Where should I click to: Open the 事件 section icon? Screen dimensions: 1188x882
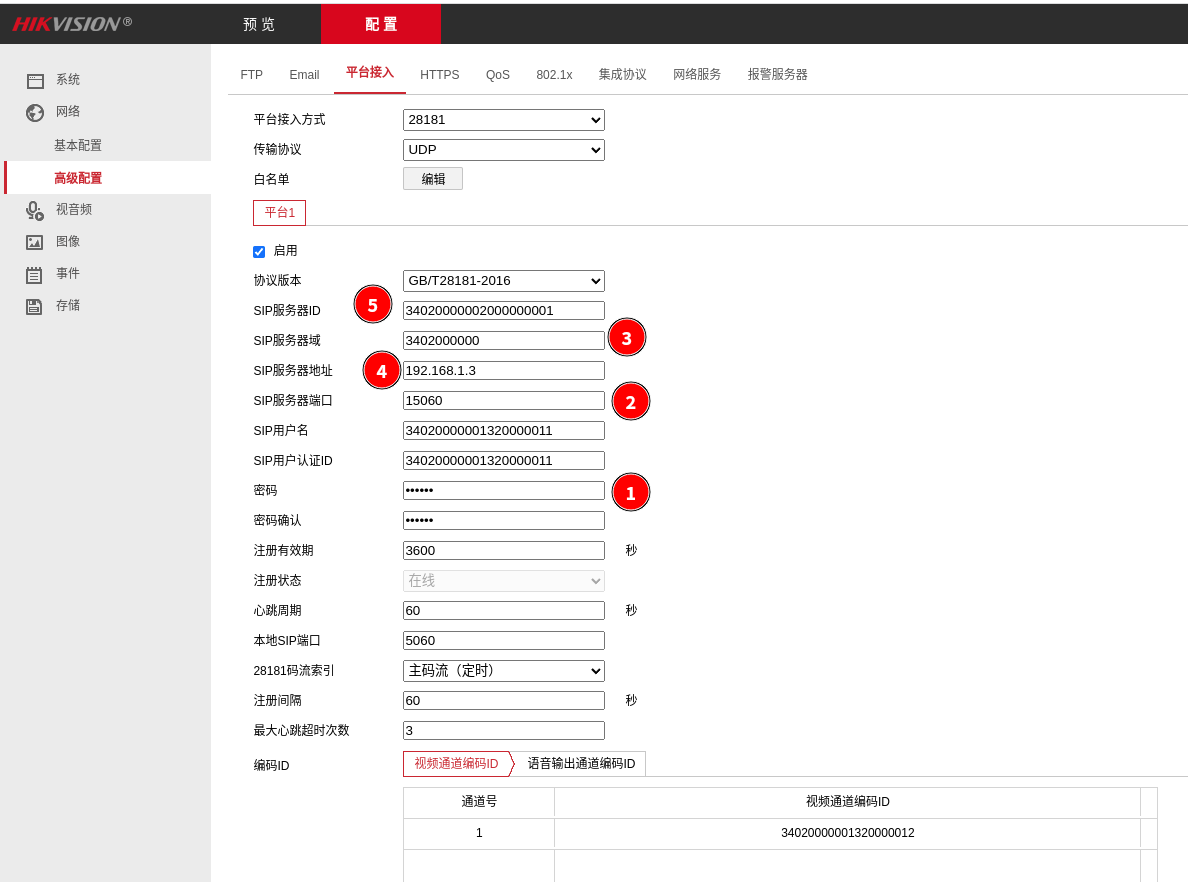coord(34,273)
